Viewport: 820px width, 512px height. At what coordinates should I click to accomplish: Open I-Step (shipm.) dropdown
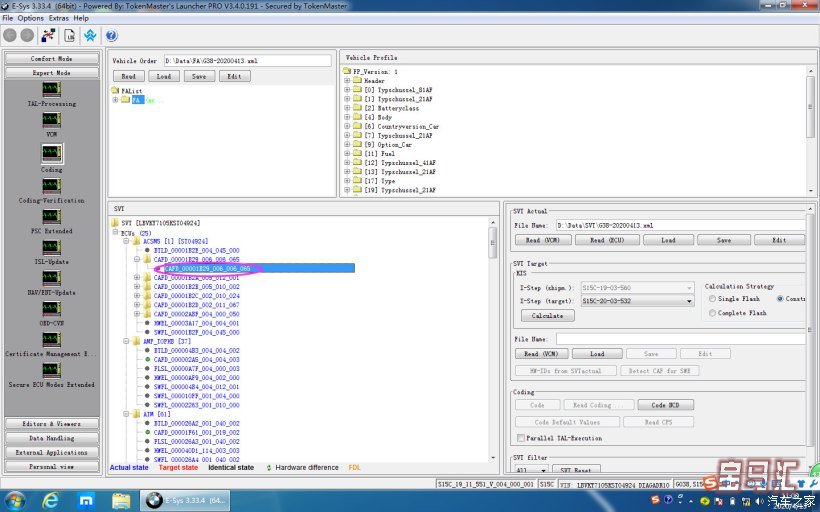tap(689, 288)
